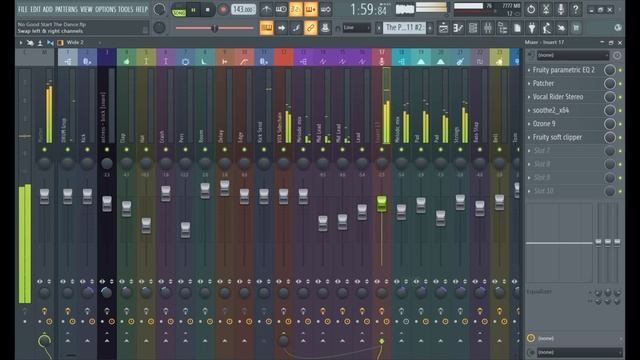Toggle Song/Pattern mode button

pyautogui.click(x=179, y=10)
